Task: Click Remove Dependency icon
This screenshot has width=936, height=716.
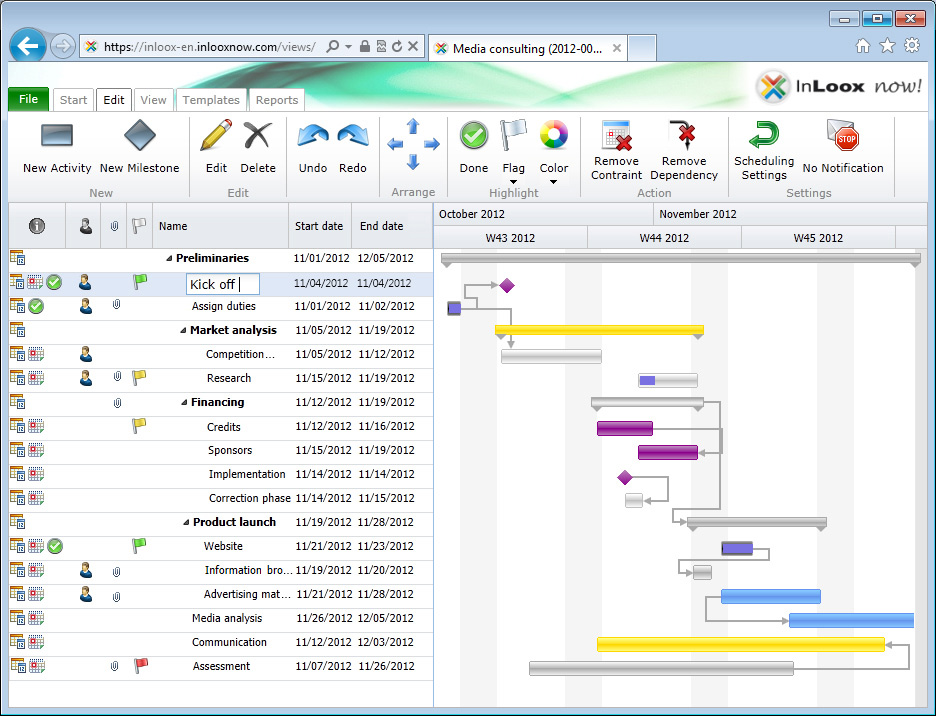Action: point(684,135)
